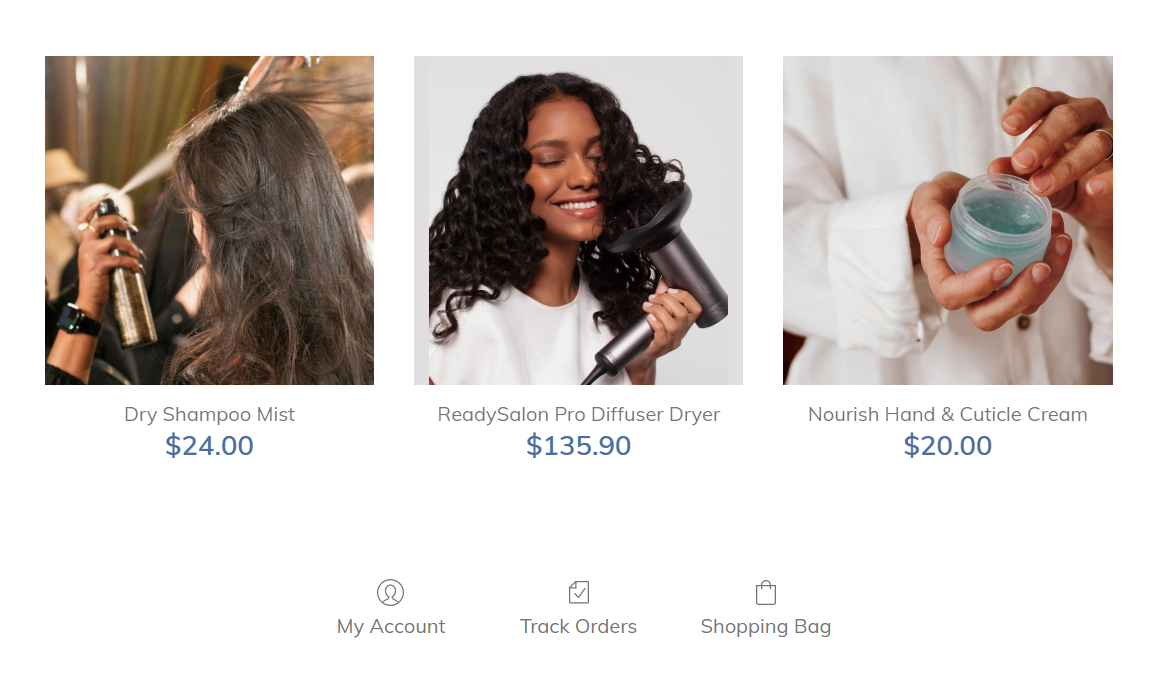Open the Track Orders text link
This screenshot has height=674, width=1159.
(x=578, y=627)
